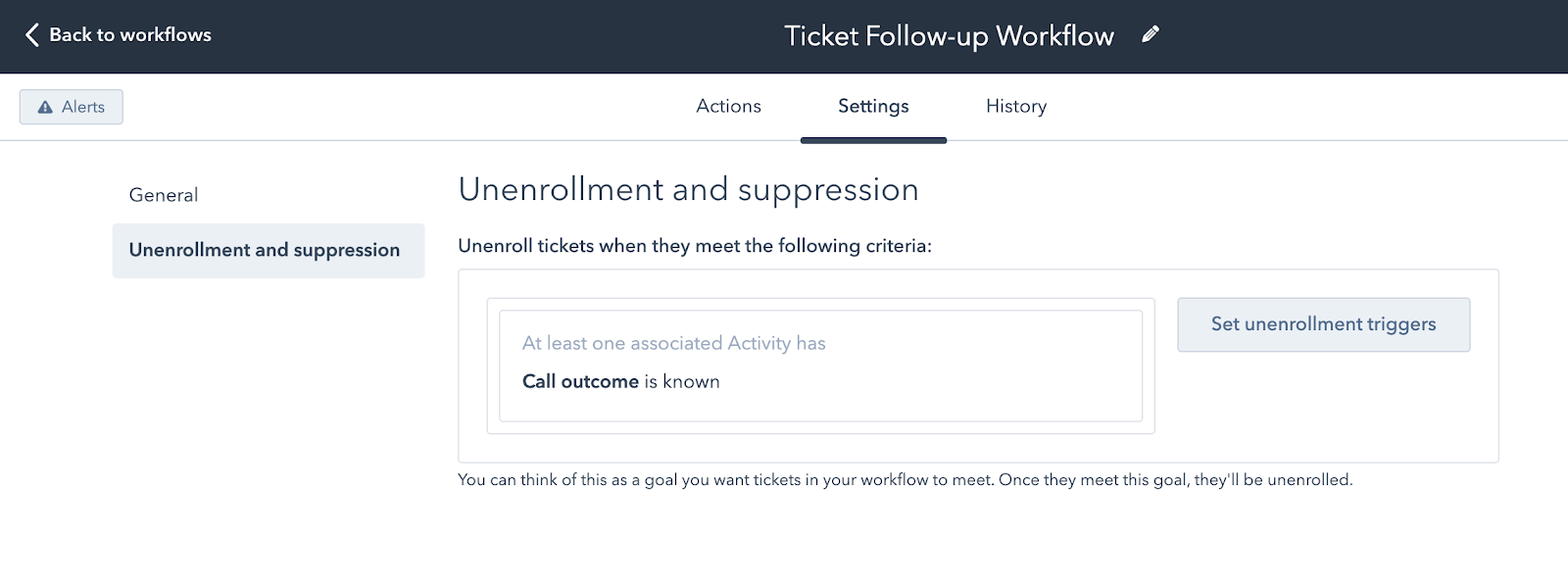Image resolution: width=1568 pixels, height=588 pixels.
Task: Click the Ticket Follow-up Workflow title
Action: click(x=949, y=36)
